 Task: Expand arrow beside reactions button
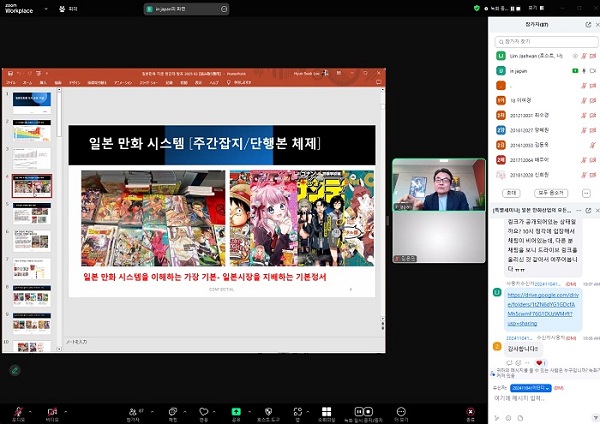tap(214, 412)
